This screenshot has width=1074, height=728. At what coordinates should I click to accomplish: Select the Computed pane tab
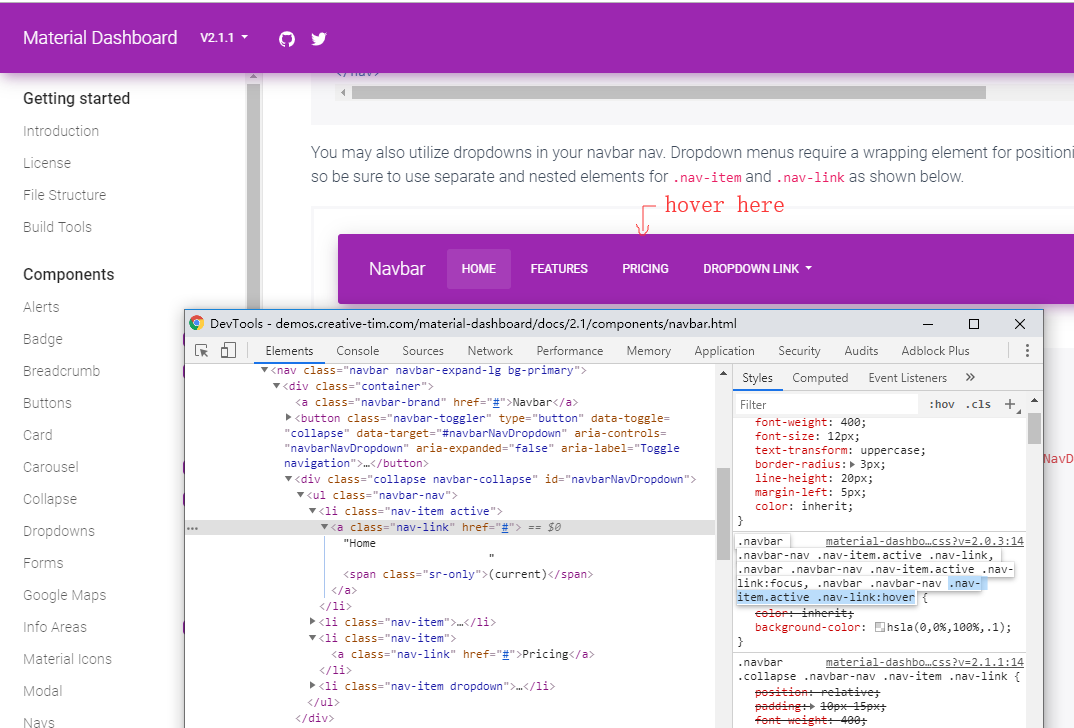pyautogui.click(x=820, y=378)
